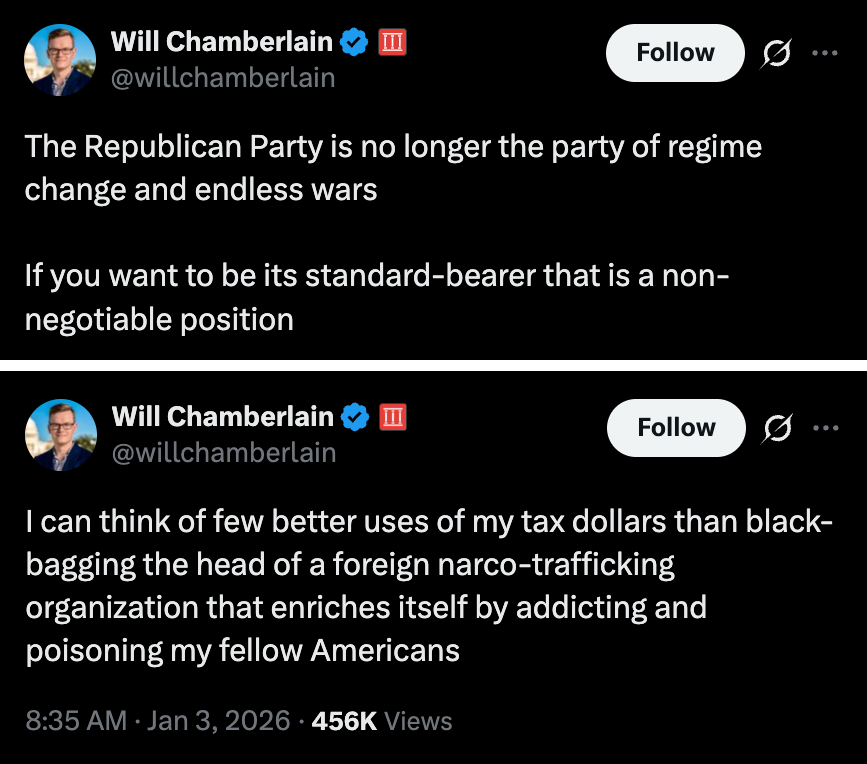Open the @willchamberlain handle in top tweet
This screenshot has width=867, height=764.
click(x=222, y=77)
